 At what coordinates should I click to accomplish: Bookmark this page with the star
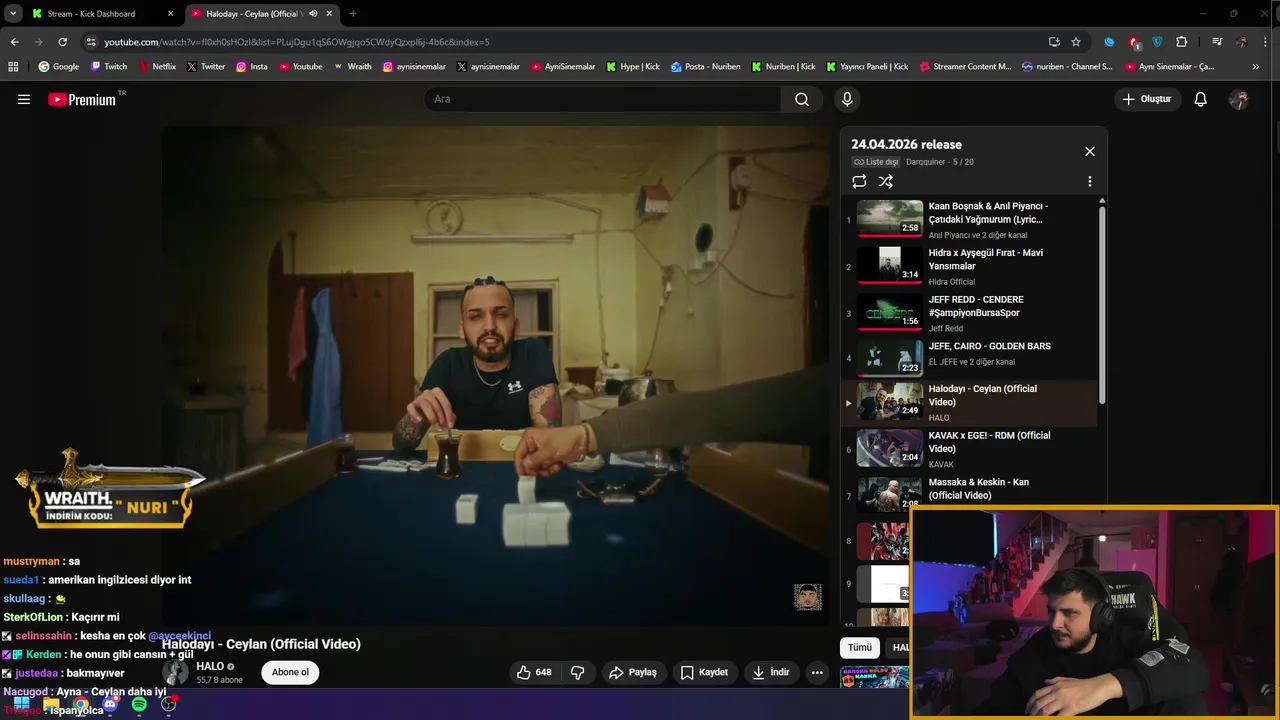[x=1076, y=42]
